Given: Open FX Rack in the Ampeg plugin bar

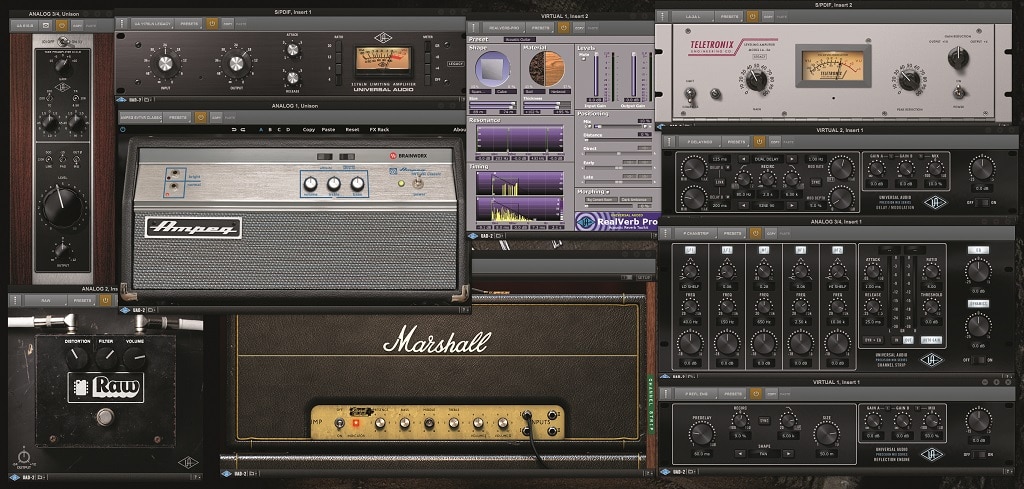Looking at the screenshot, I should pos(380,129).
